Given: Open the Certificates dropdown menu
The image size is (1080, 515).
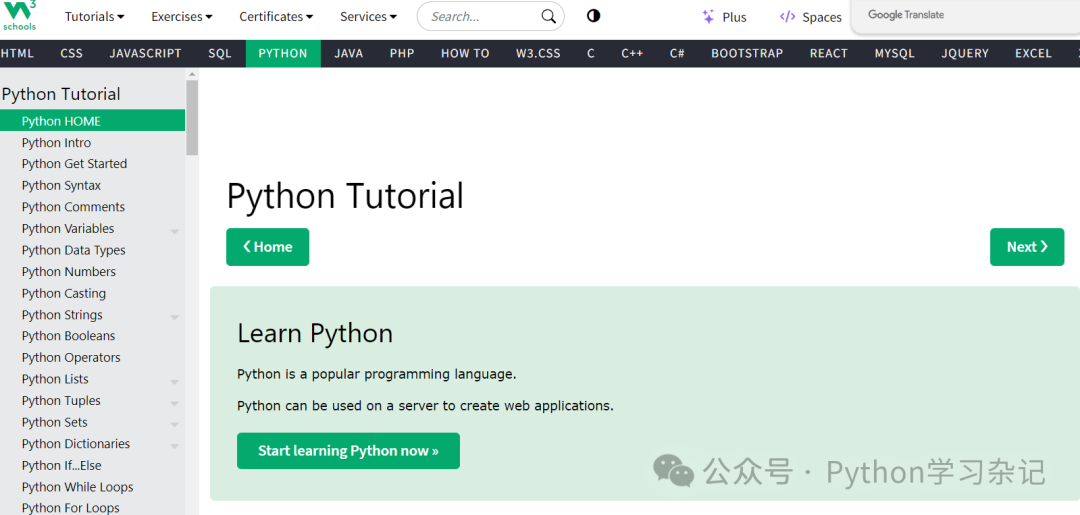Looking at the screenshot, I should [x=276, y=17].
